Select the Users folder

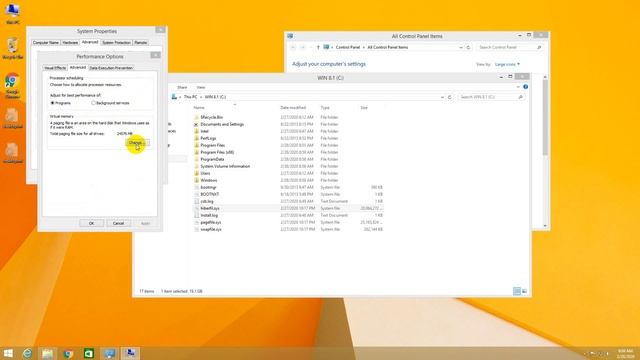click(x=205, y=173)
